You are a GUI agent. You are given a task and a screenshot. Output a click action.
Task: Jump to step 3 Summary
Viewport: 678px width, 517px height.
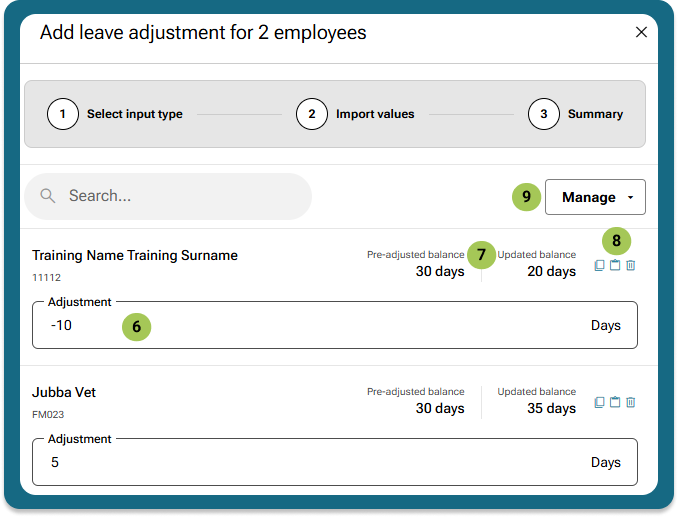click(544, 114)
